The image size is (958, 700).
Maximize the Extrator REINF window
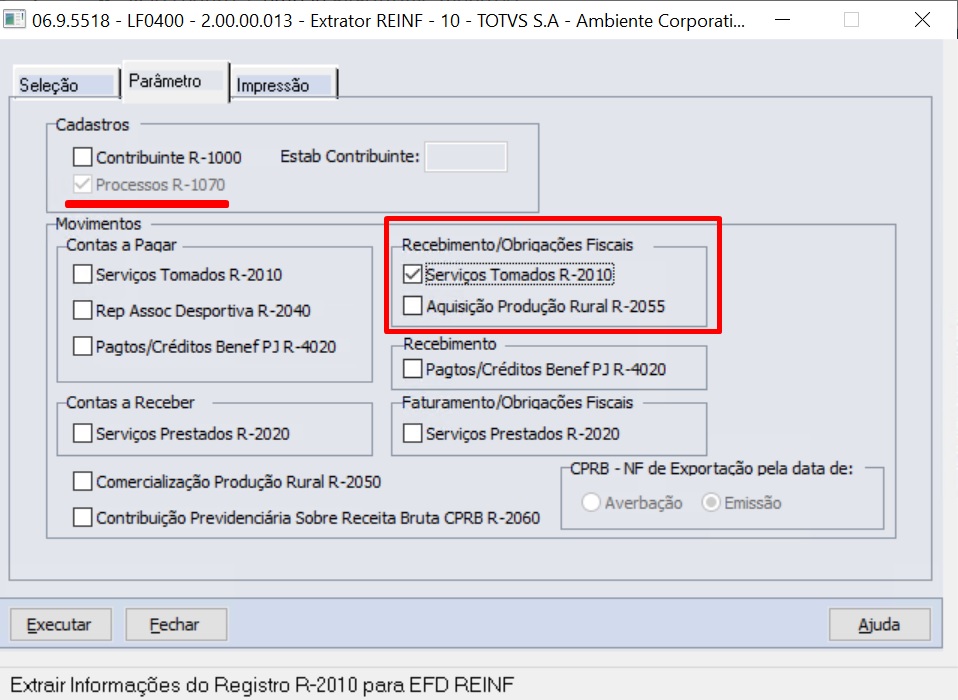[x=852, y=20]
